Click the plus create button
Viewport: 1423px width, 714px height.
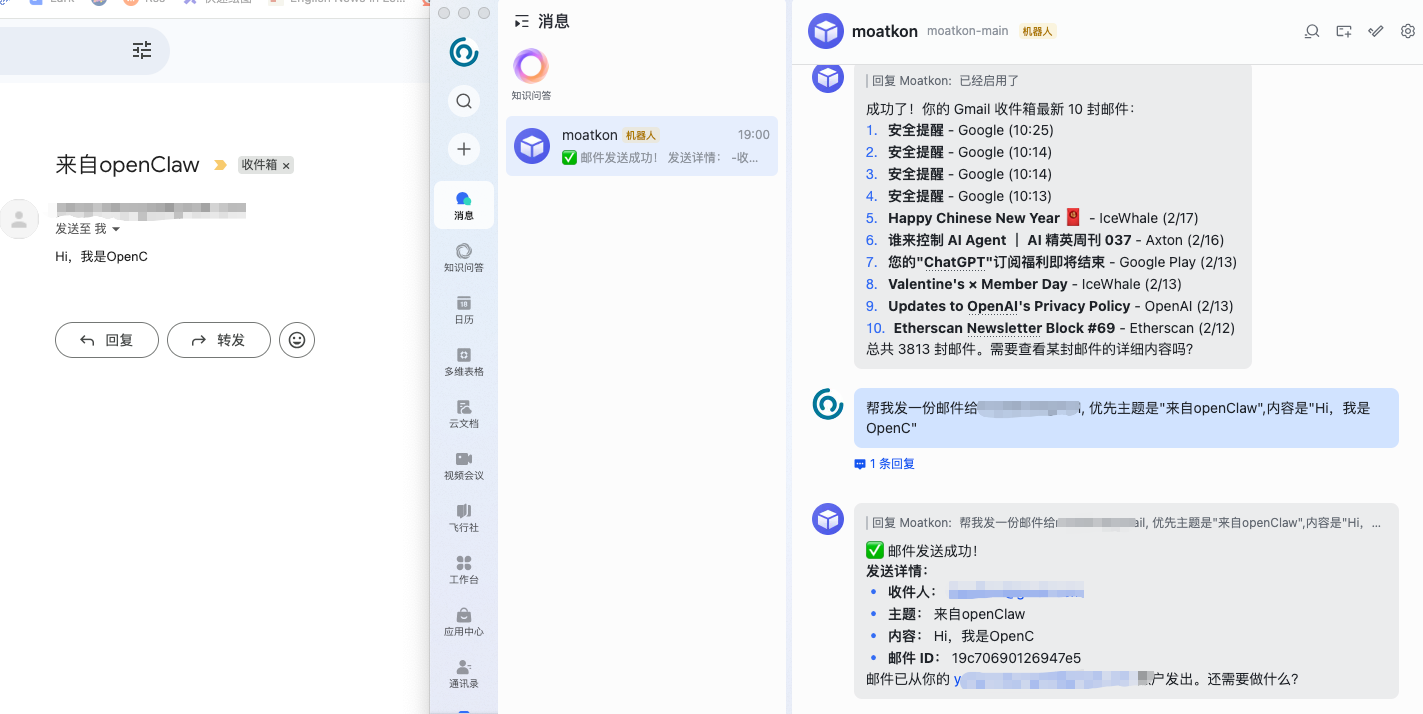464,149
